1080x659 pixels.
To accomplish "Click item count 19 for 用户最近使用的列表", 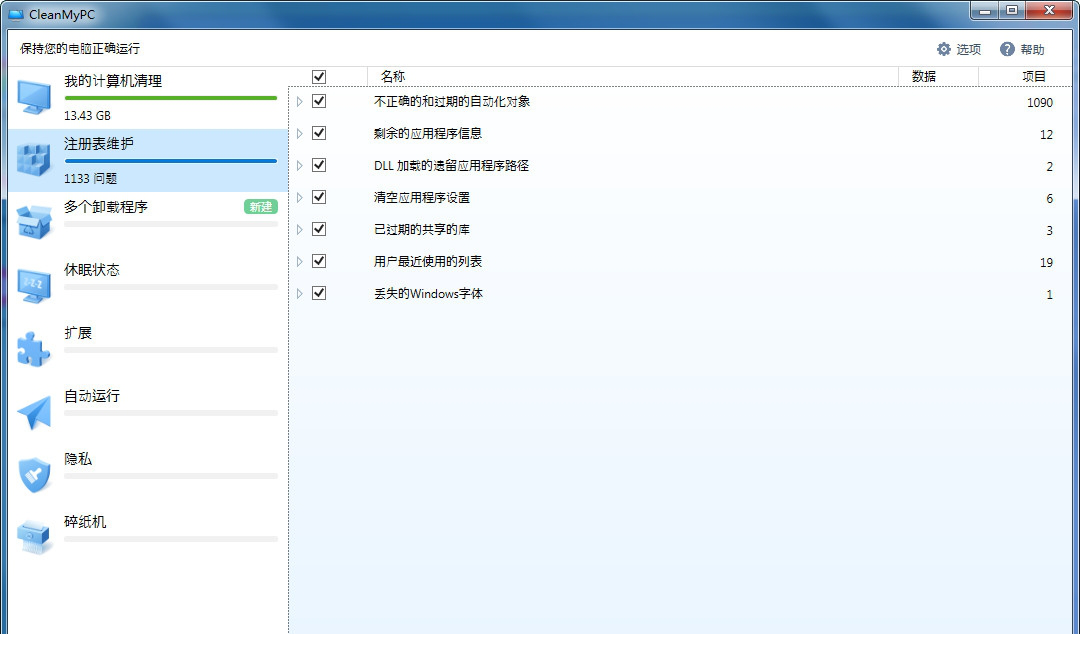I will [x=1046, y=262].
